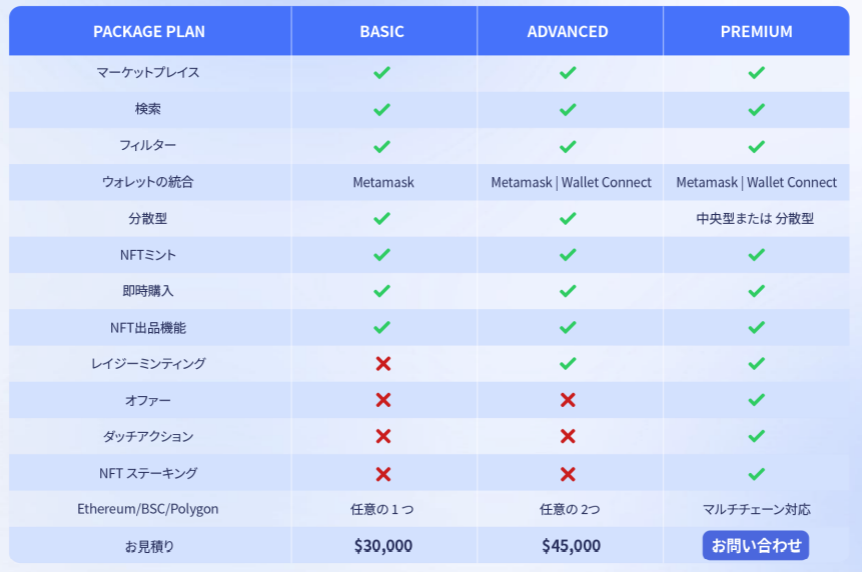The image size is (862, 572).
Task: Click Basic red cross for NFT ステーキング
Action: click(382, 473)
